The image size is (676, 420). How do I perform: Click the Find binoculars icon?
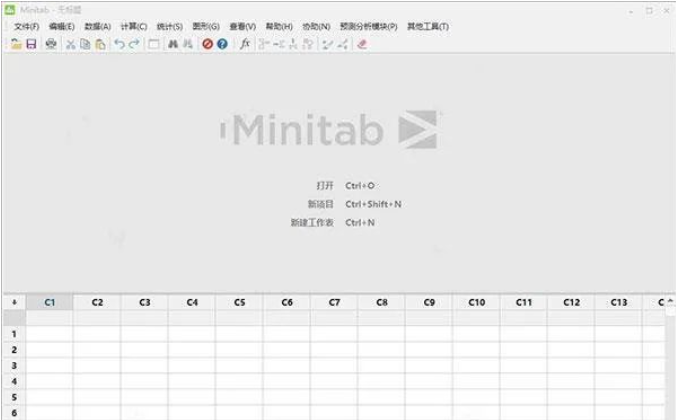tap(173, 44)
